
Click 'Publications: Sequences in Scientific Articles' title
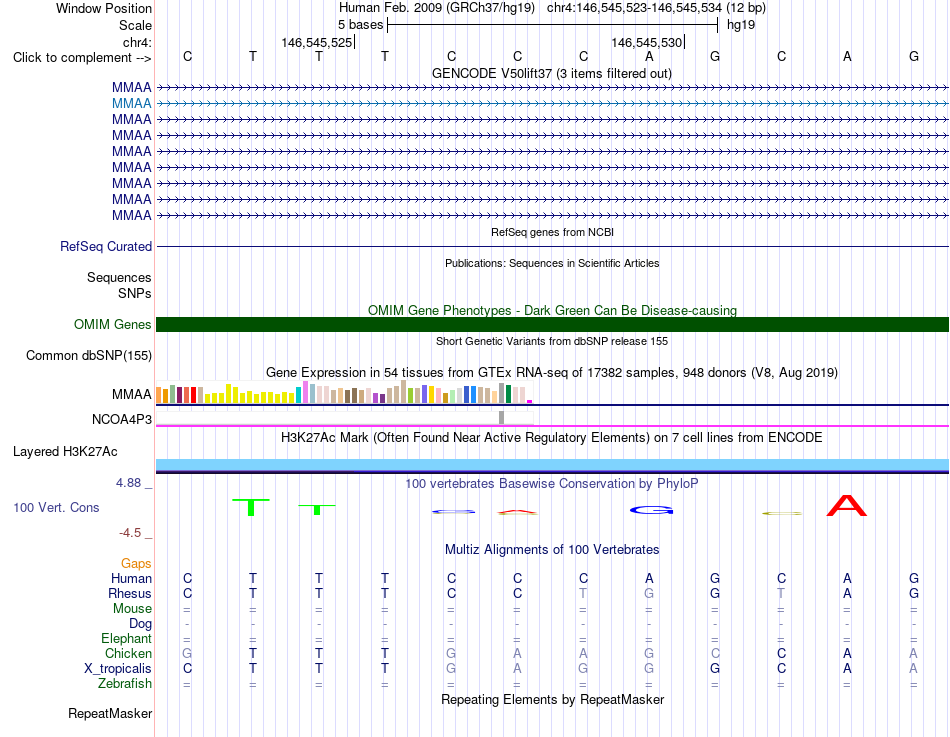coord(552,263)
